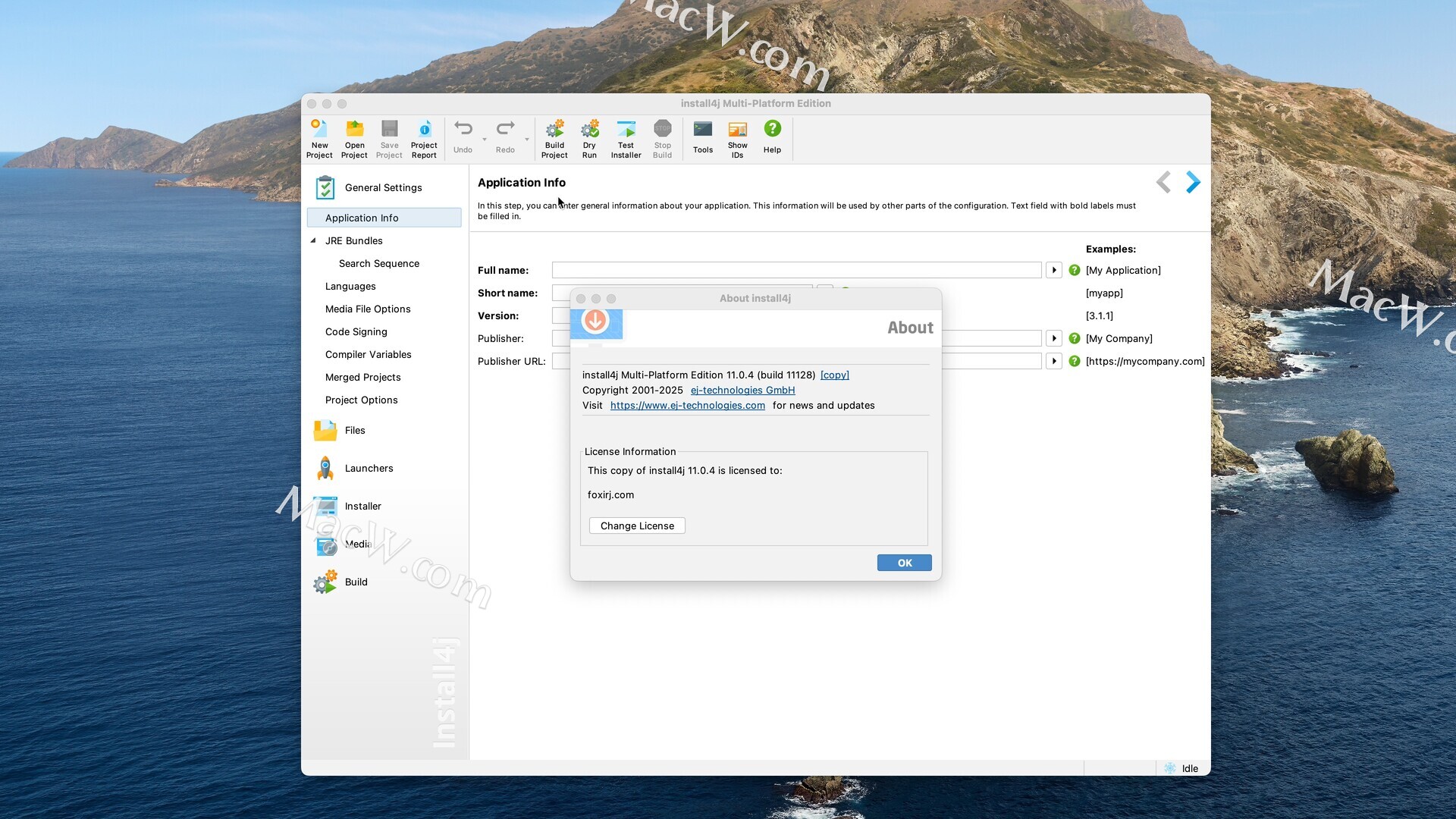1456x819 pixels.
Task: Click the [copy] link in About dialog
Action: coord(835,375)
